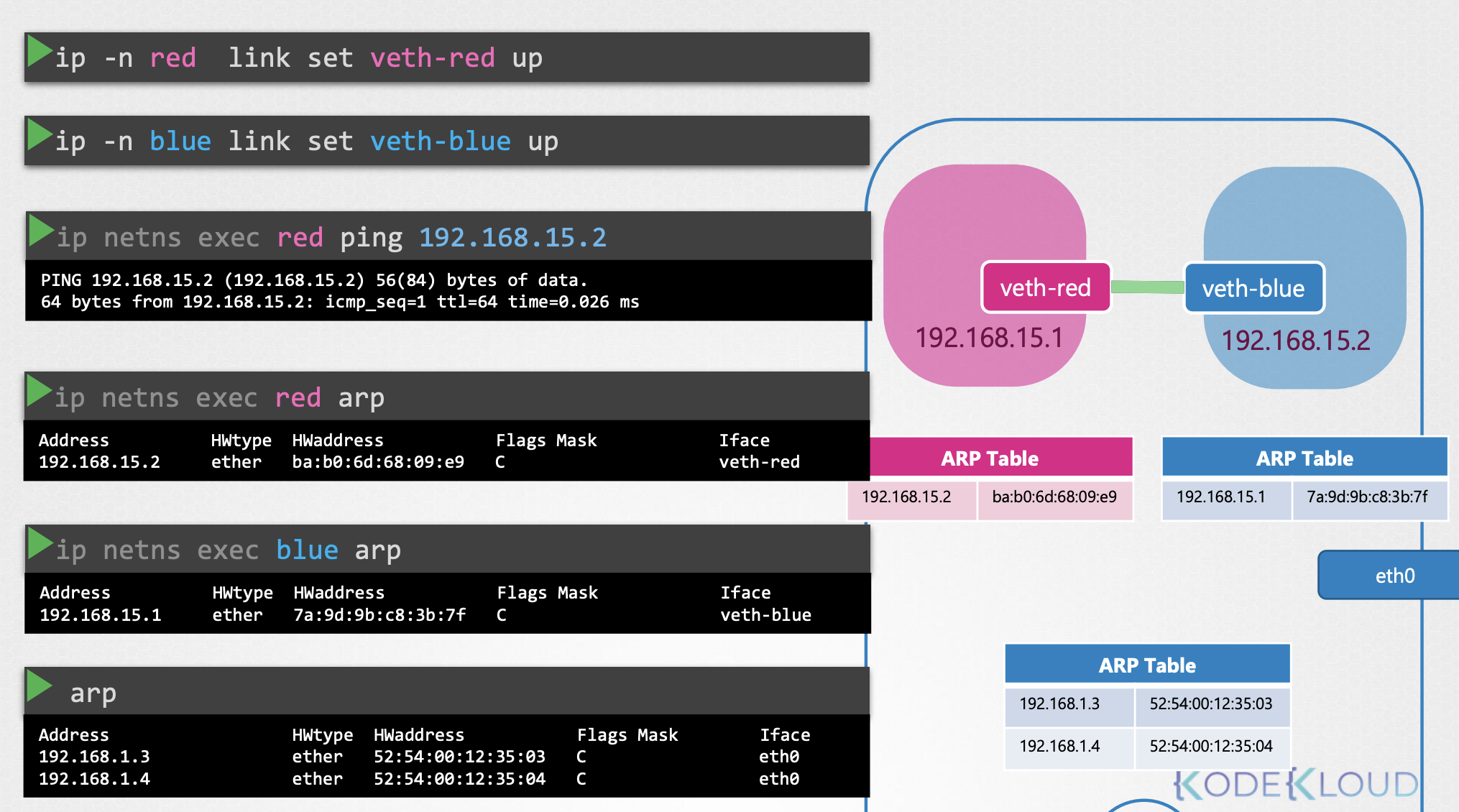Image resolution: width=1459 pixels, height=812 pixels.
Task: Click 192.168.1.3 in host arp terminal output
Action: point(94,757)
